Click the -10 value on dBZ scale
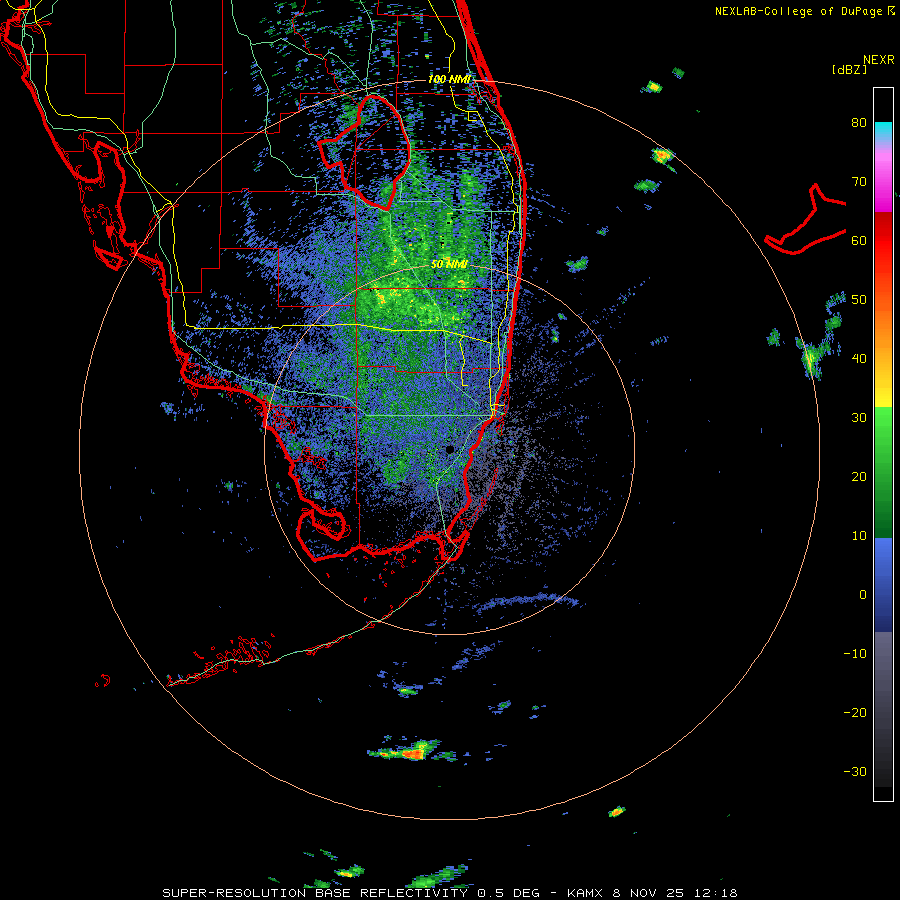Screen dimensions: 900x900 tap(855, 653)
